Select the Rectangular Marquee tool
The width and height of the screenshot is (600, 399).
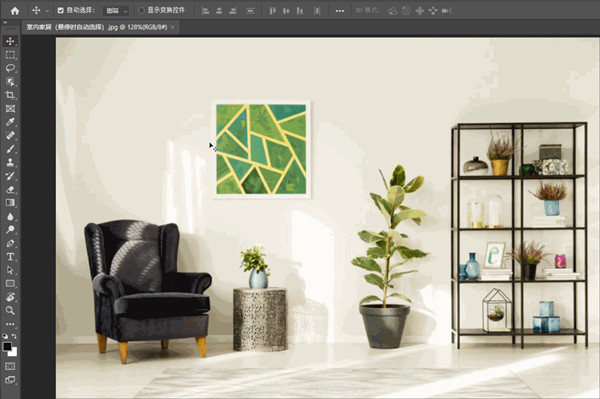10,55
